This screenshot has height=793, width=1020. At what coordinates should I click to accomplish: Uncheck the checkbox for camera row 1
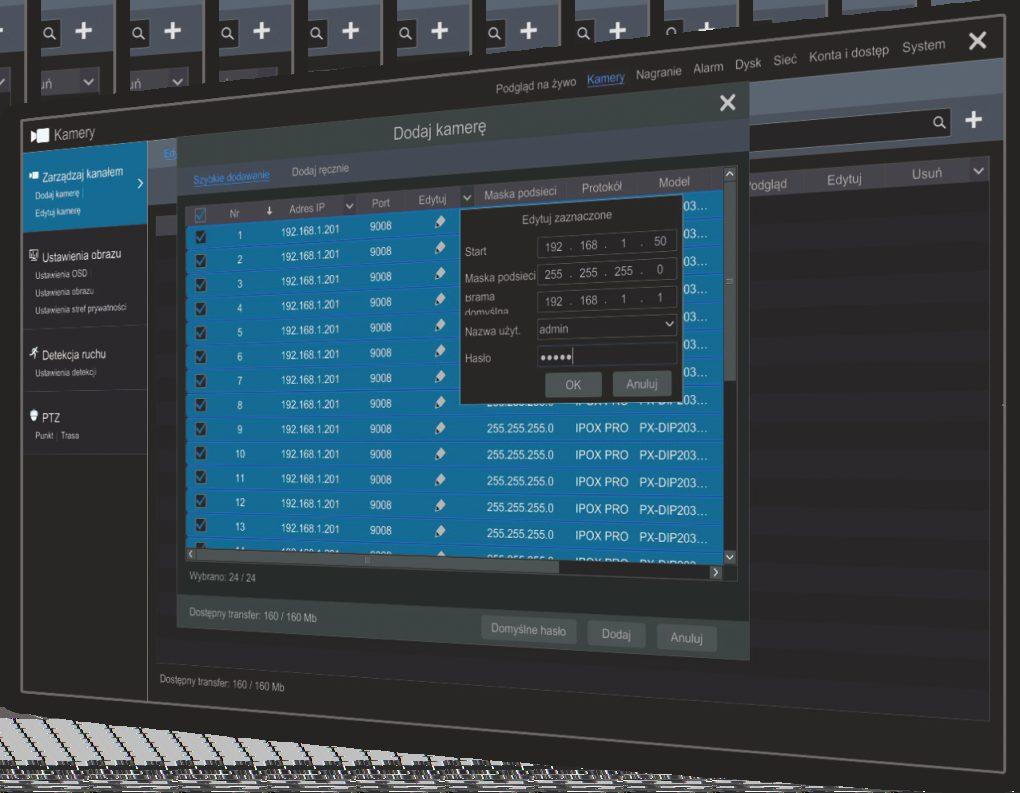pos(200,237)
